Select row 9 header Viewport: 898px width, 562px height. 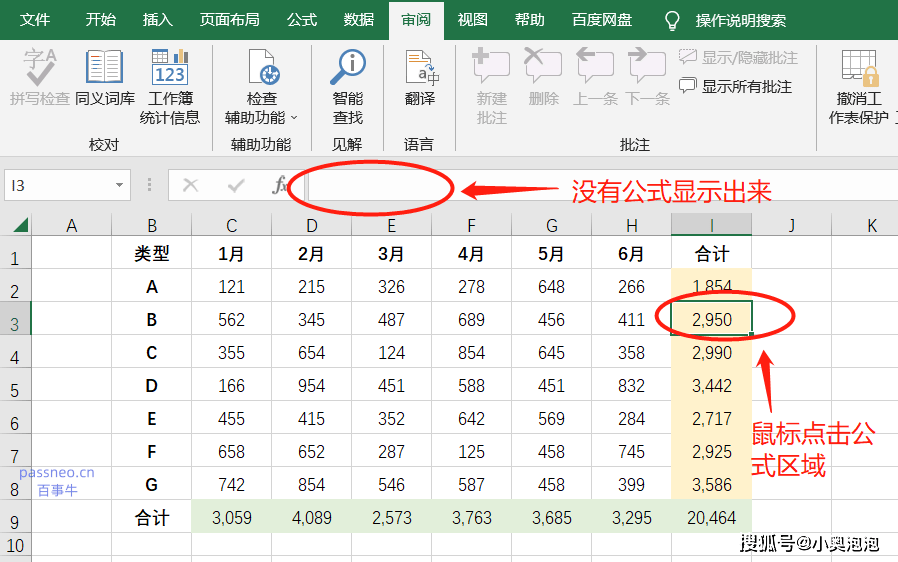click(x=15, y=517)
